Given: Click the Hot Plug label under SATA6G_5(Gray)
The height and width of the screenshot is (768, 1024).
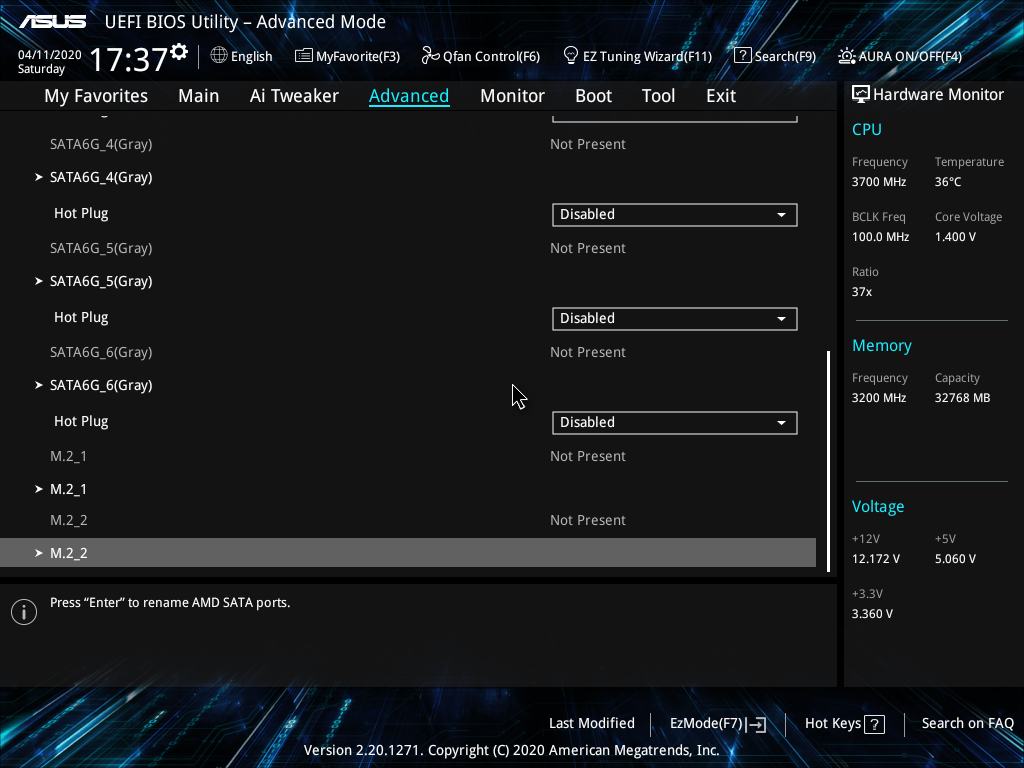Looking at the screenshot, I should click(81, 317).
